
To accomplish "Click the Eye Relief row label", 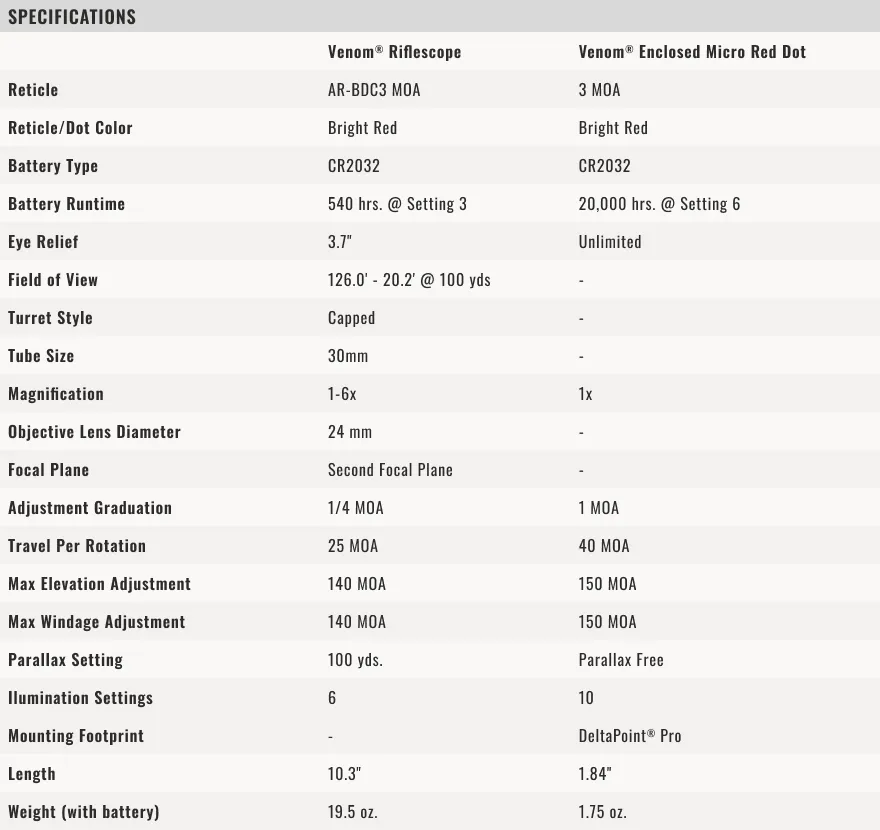I will 43,242.
